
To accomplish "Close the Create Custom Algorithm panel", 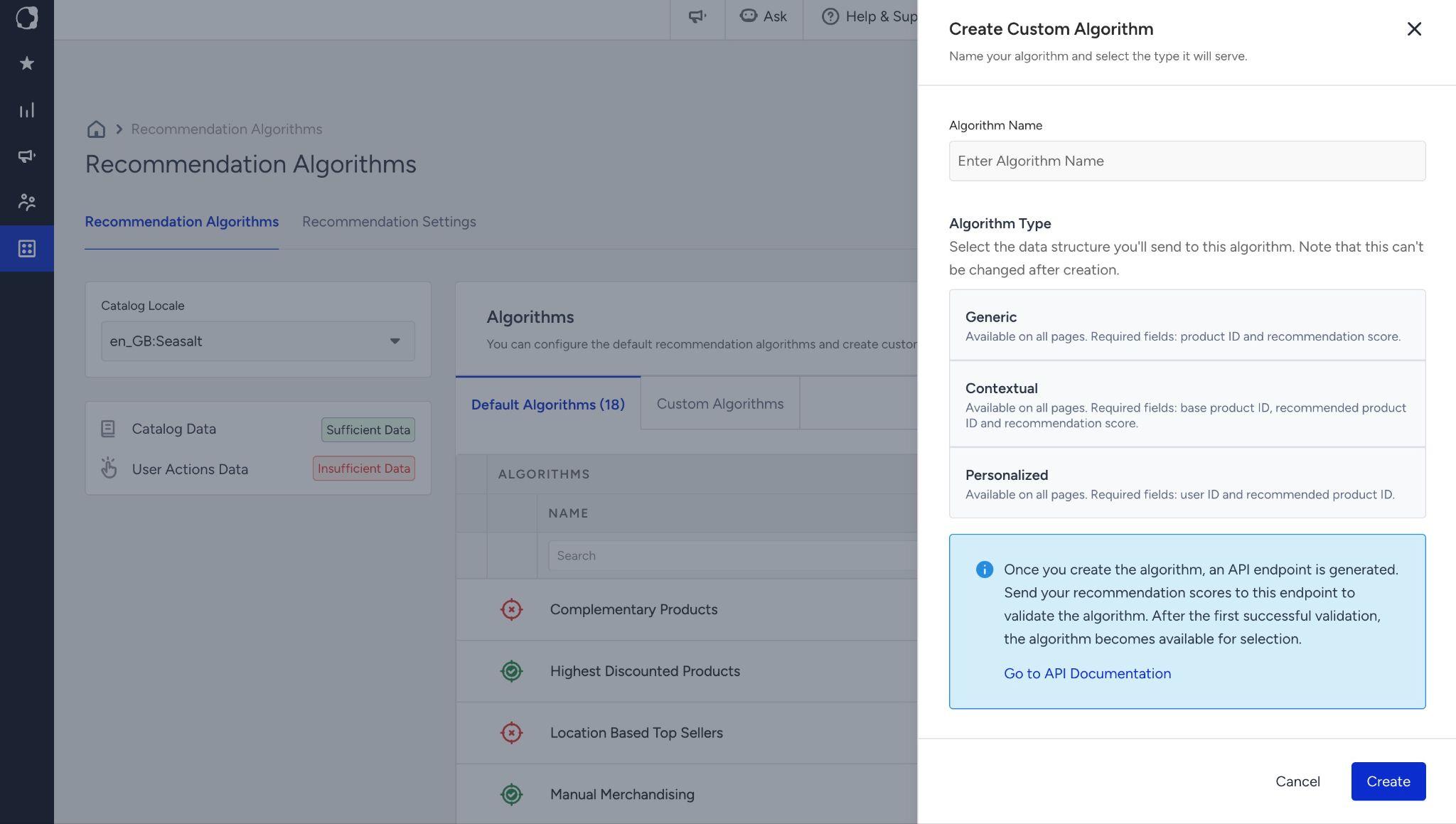I will [x=1413, y=29].
